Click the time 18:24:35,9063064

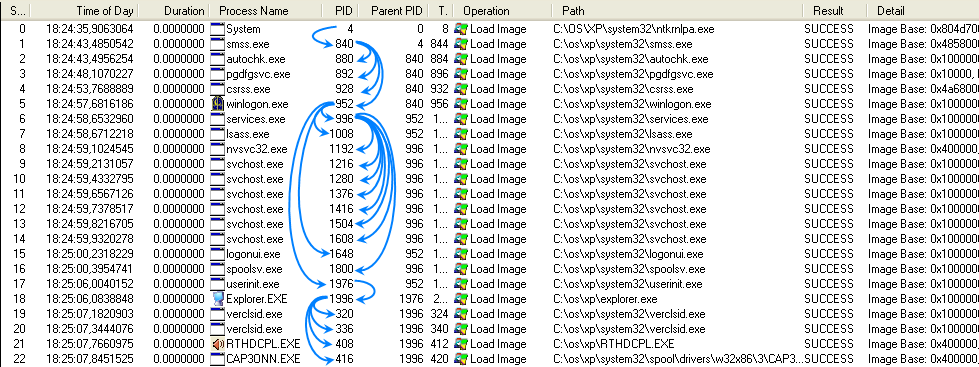(x=89, y=29)
